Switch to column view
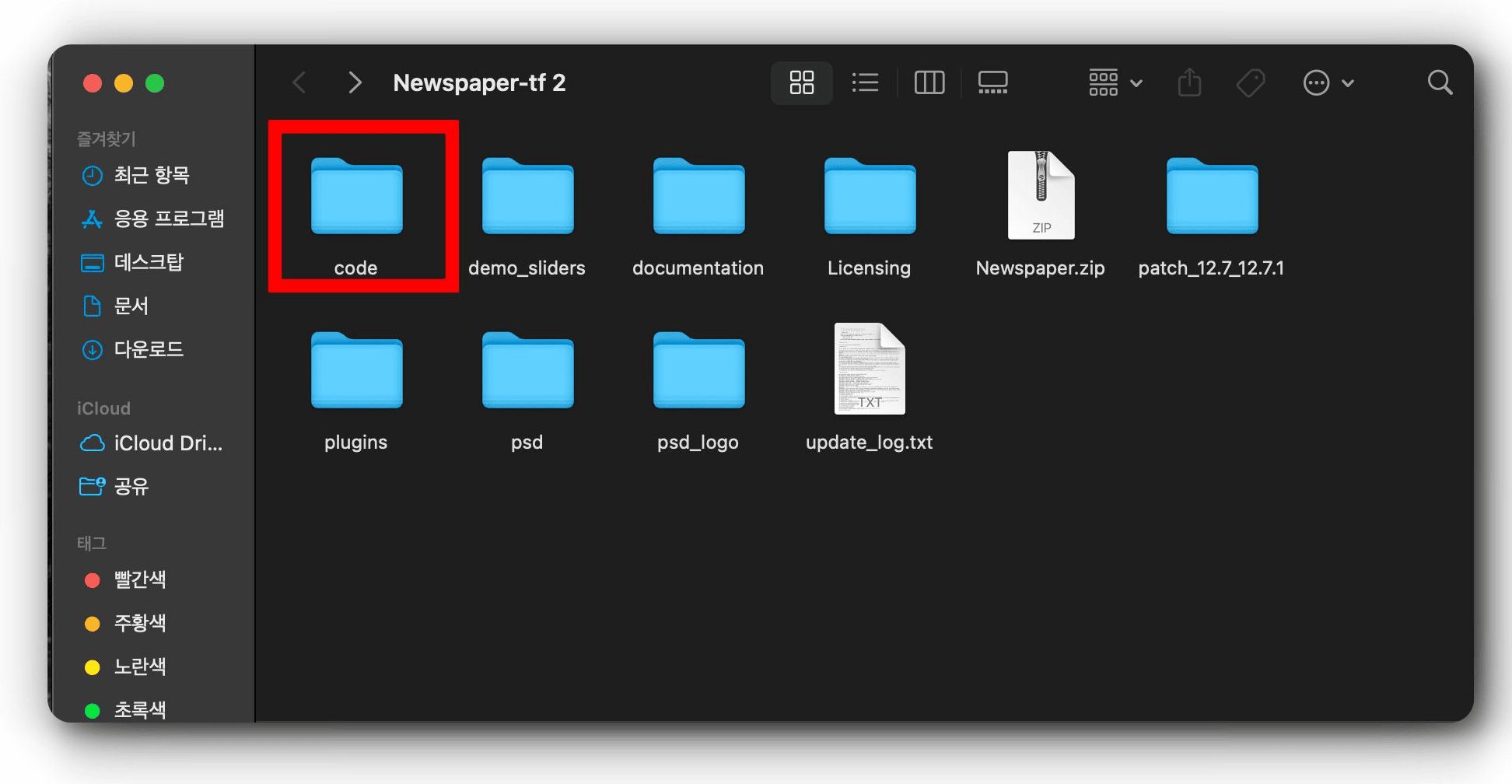Viewport: 1512px width, 784px height. [x=929, y=82]
